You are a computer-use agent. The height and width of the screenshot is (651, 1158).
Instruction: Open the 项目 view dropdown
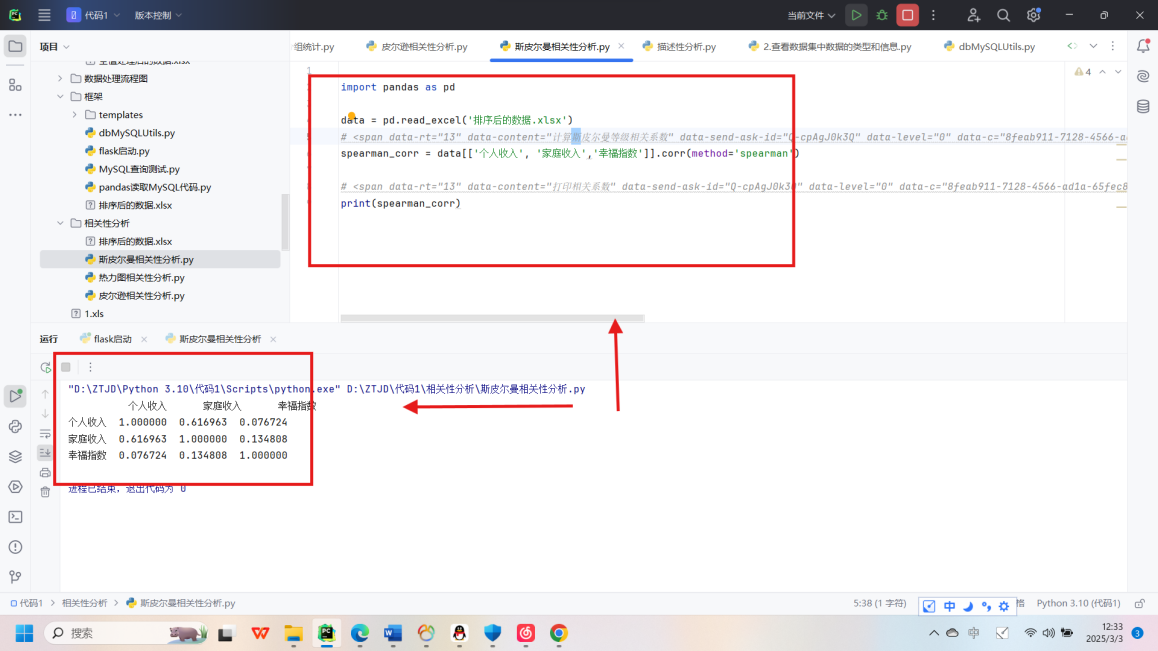(55, 47)
